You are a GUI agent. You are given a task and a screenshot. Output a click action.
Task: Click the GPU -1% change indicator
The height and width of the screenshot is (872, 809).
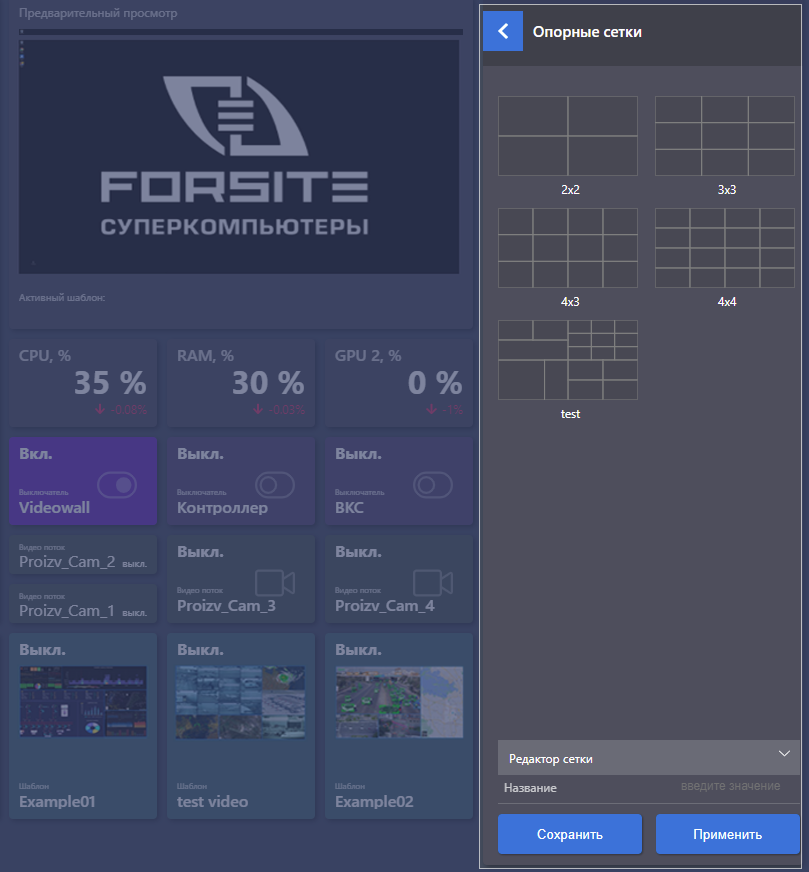click(445, 410)
